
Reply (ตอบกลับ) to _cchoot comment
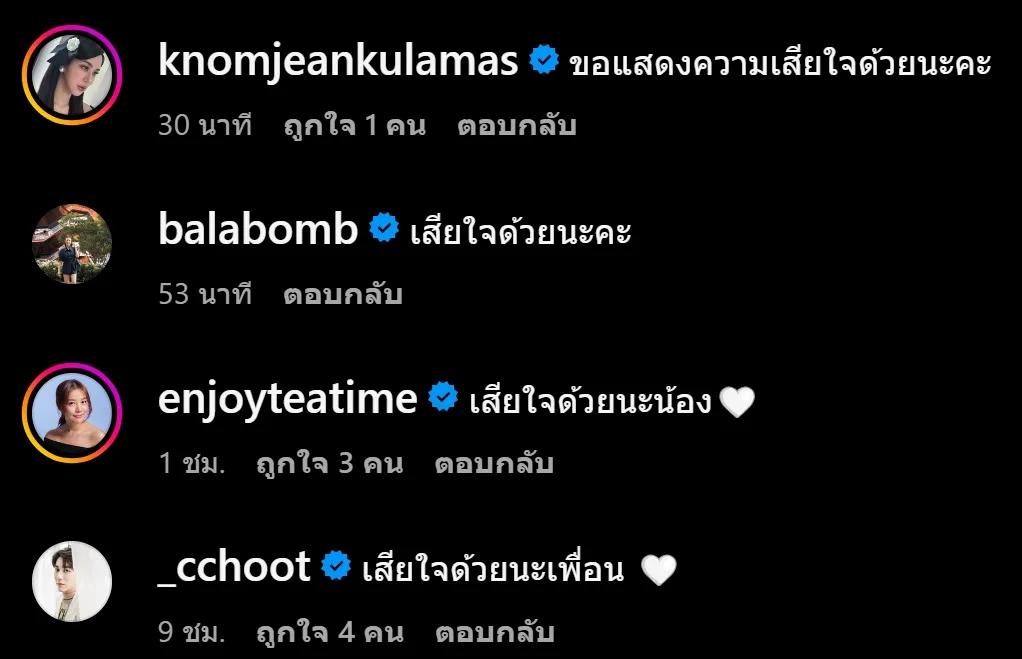click(x=495, y=632)
